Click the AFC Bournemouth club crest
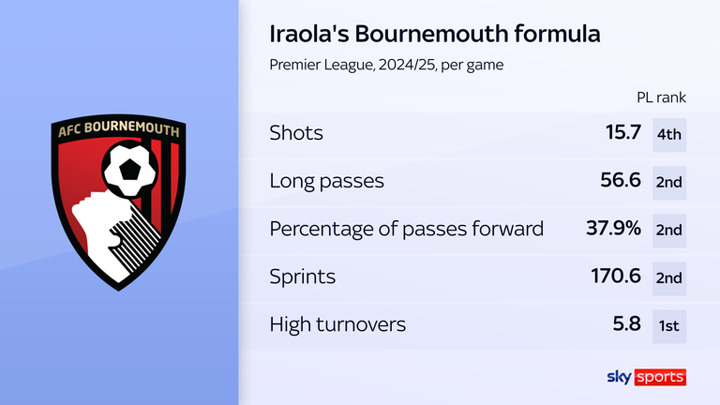Screen dimensions: 720x405 pos(120,202)
